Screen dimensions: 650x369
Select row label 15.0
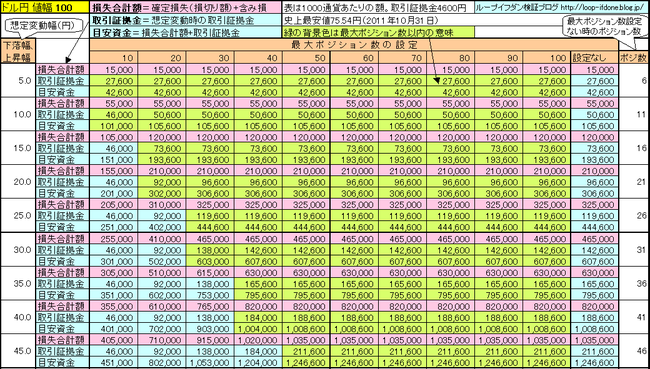(18, 148)
